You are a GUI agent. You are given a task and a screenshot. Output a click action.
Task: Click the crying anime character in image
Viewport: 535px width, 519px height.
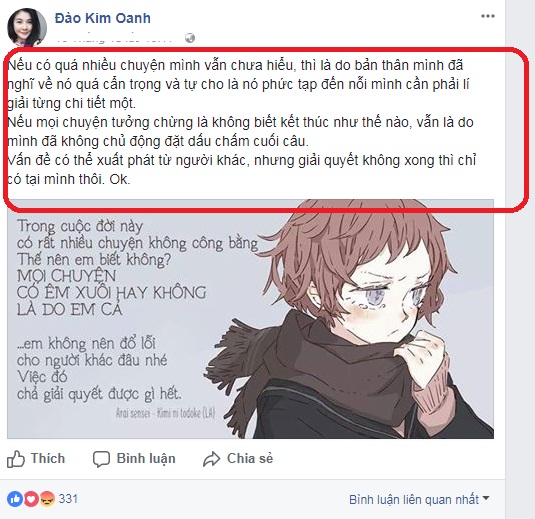pyautogui.click(x=351, y=319)
